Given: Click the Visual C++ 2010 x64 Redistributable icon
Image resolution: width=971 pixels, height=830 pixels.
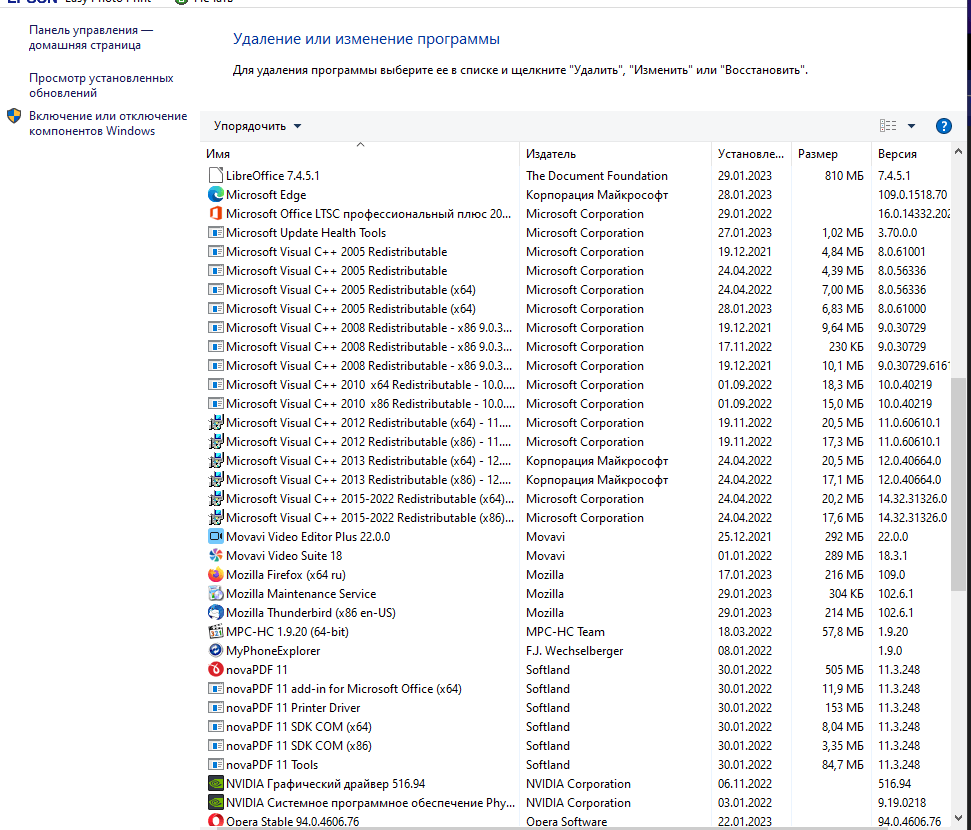Looking at the screenshot, I should pos(216,385).
